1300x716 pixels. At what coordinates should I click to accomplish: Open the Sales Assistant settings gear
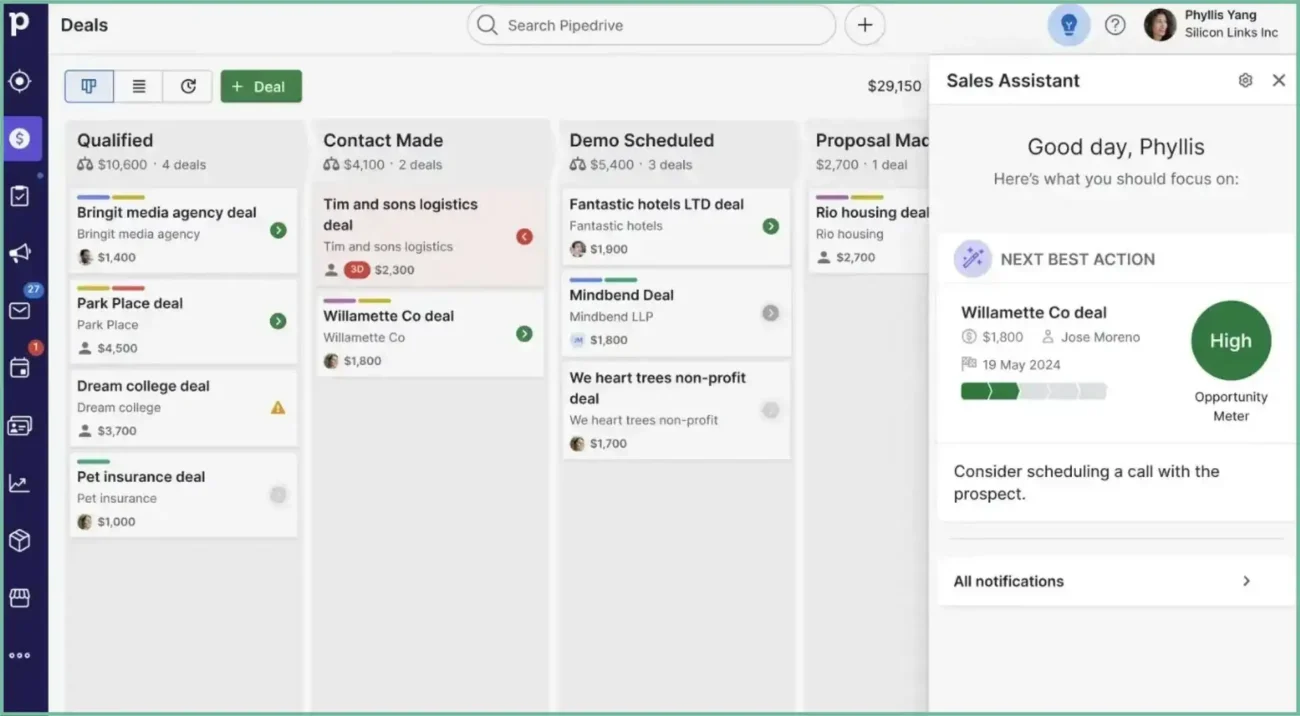1245,79
